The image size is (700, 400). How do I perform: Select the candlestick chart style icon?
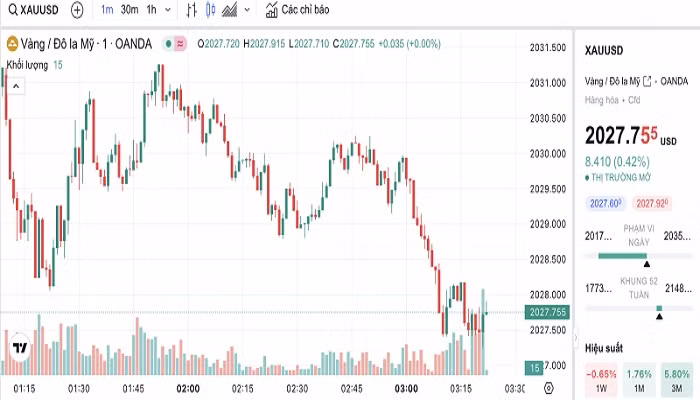pos(210,10)
